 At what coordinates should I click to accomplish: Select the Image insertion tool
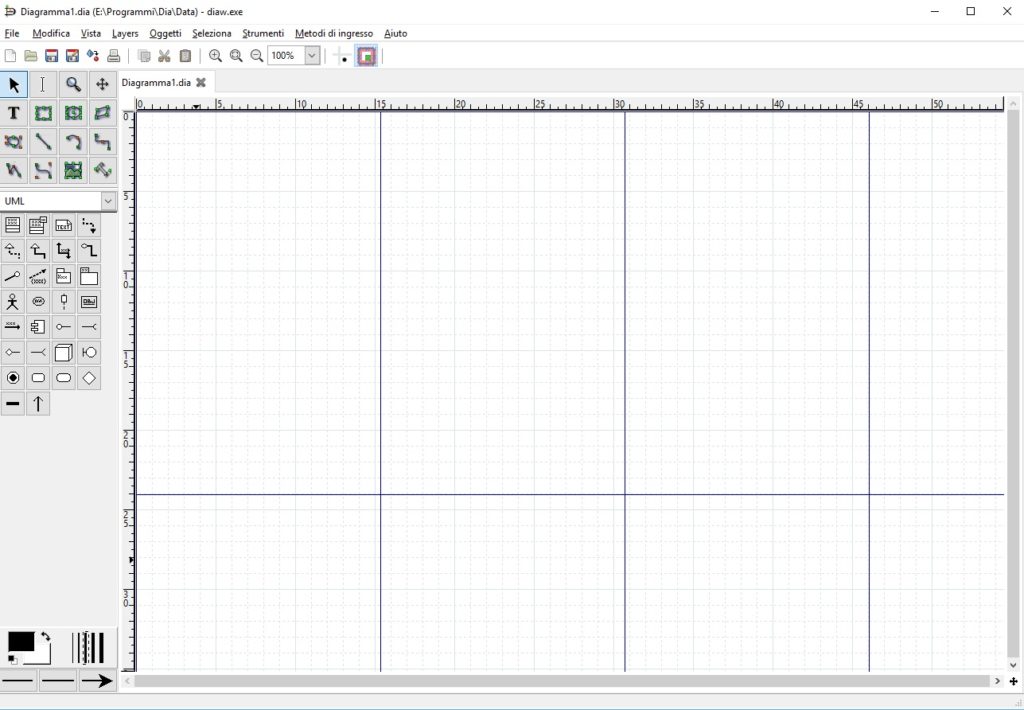73,170
